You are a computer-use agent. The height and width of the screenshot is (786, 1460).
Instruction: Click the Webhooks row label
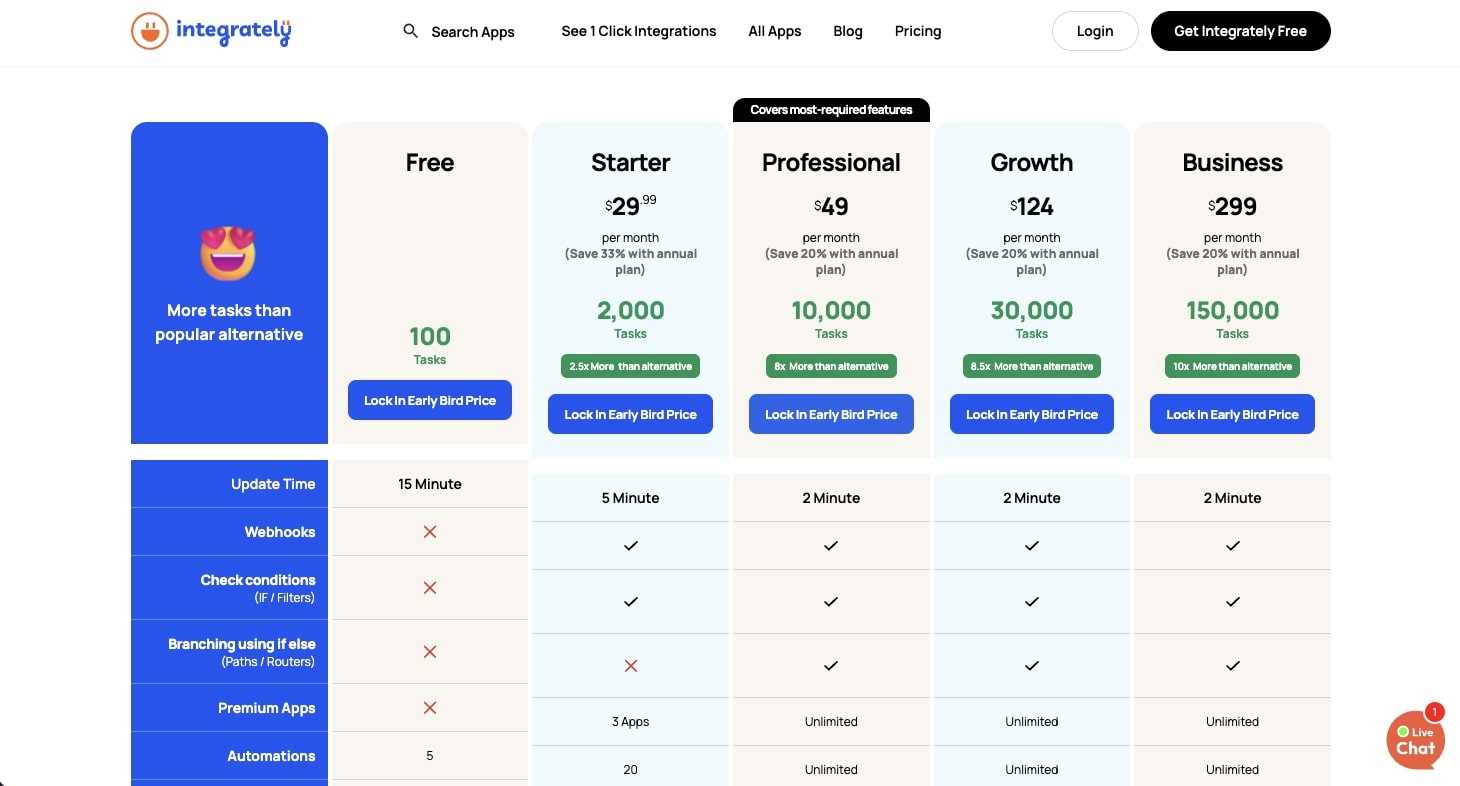coord(280,532)
